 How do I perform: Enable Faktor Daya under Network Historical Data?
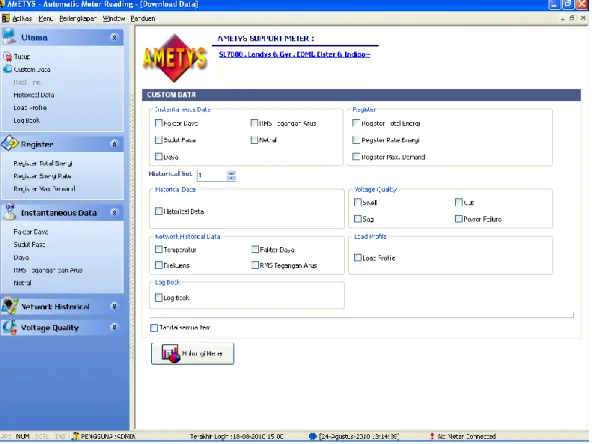tap(255, 249)
